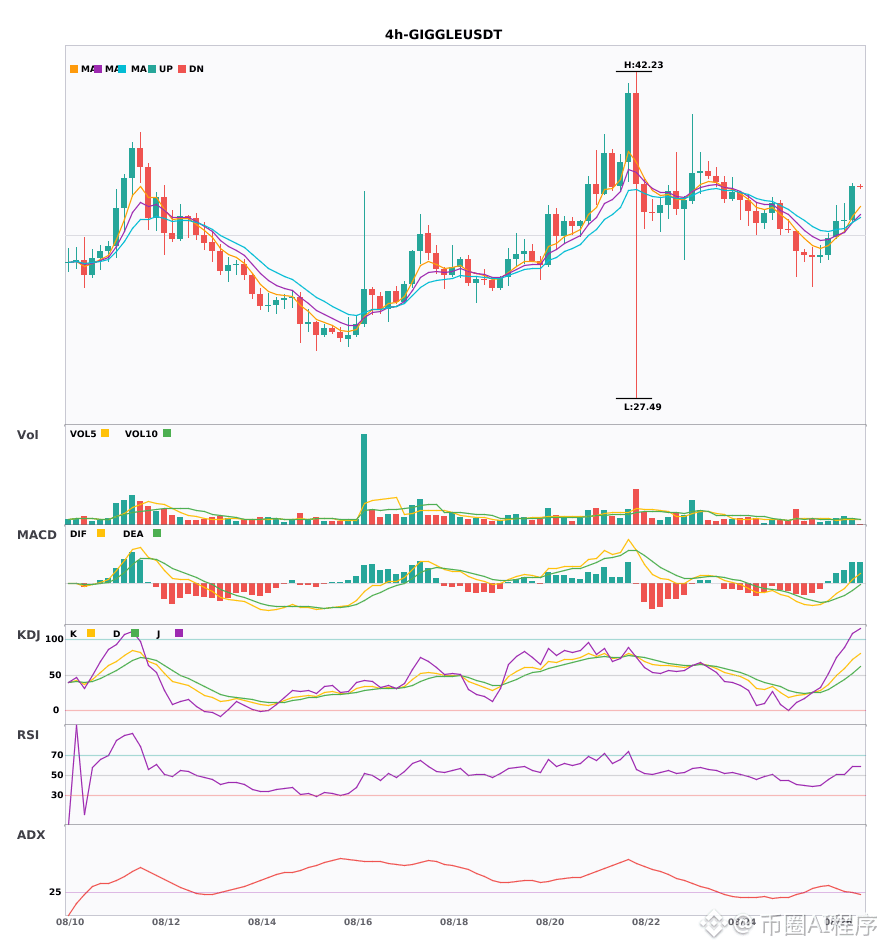Image resolution: width=885 pixels, height=950 pixels.
Task: Click the 08/16 date tick
Action: pos(358,922)
